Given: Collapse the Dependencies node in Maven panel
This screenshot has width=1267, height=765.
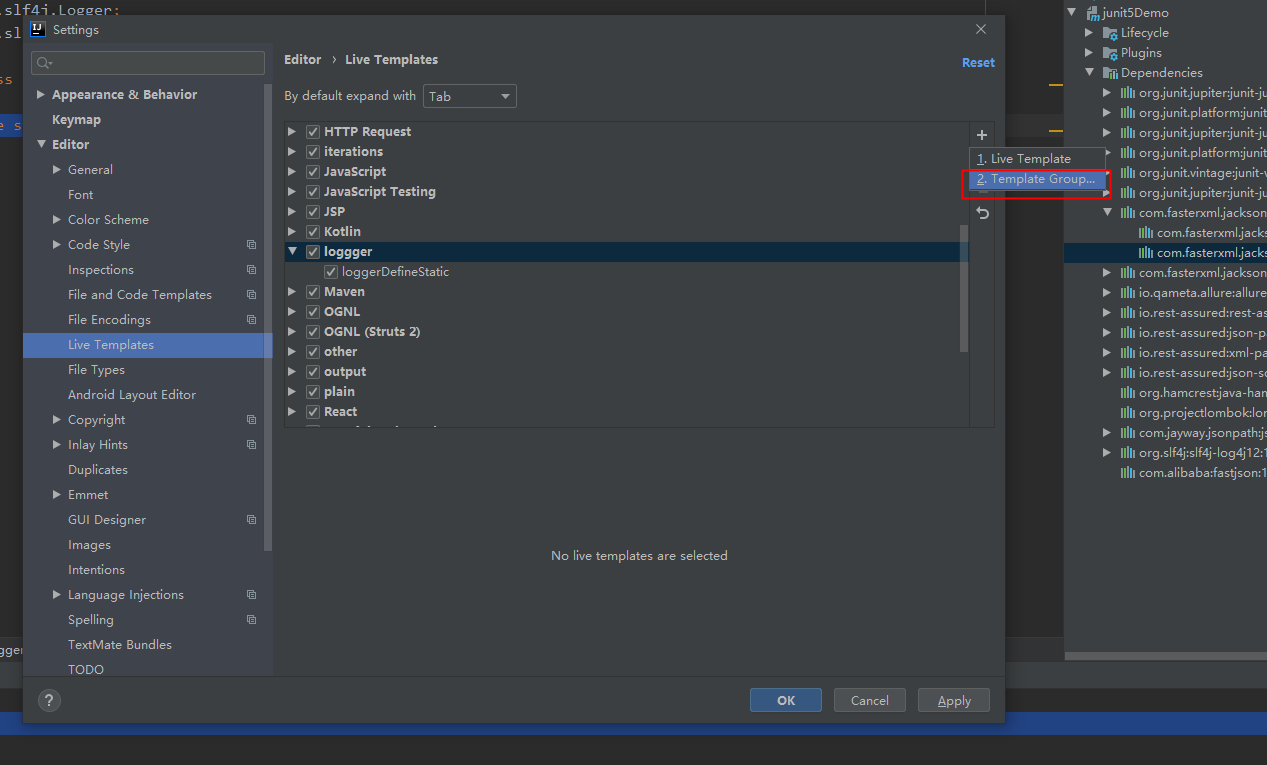Looking at the screenshot, I should click(1091, 73).
